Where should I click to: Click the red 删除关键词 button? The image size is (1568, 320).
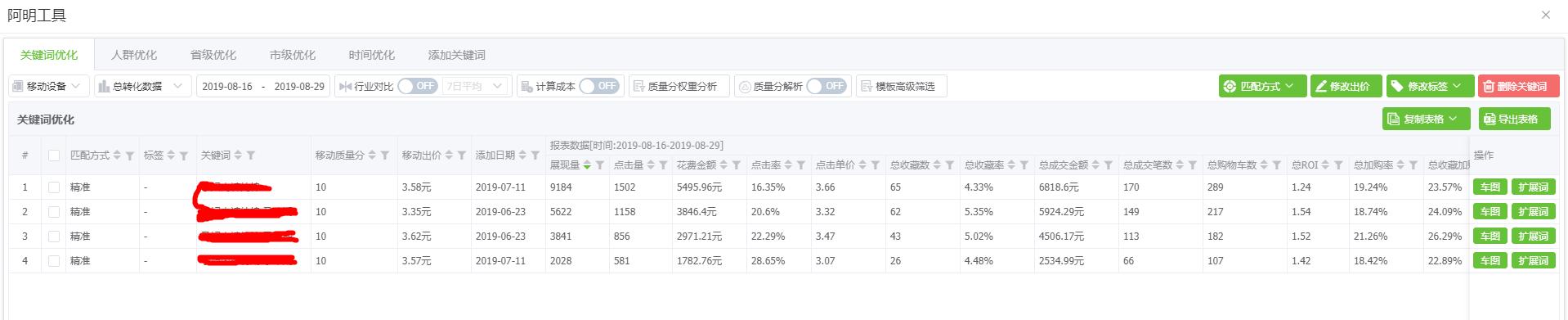tap(1519, 86)
